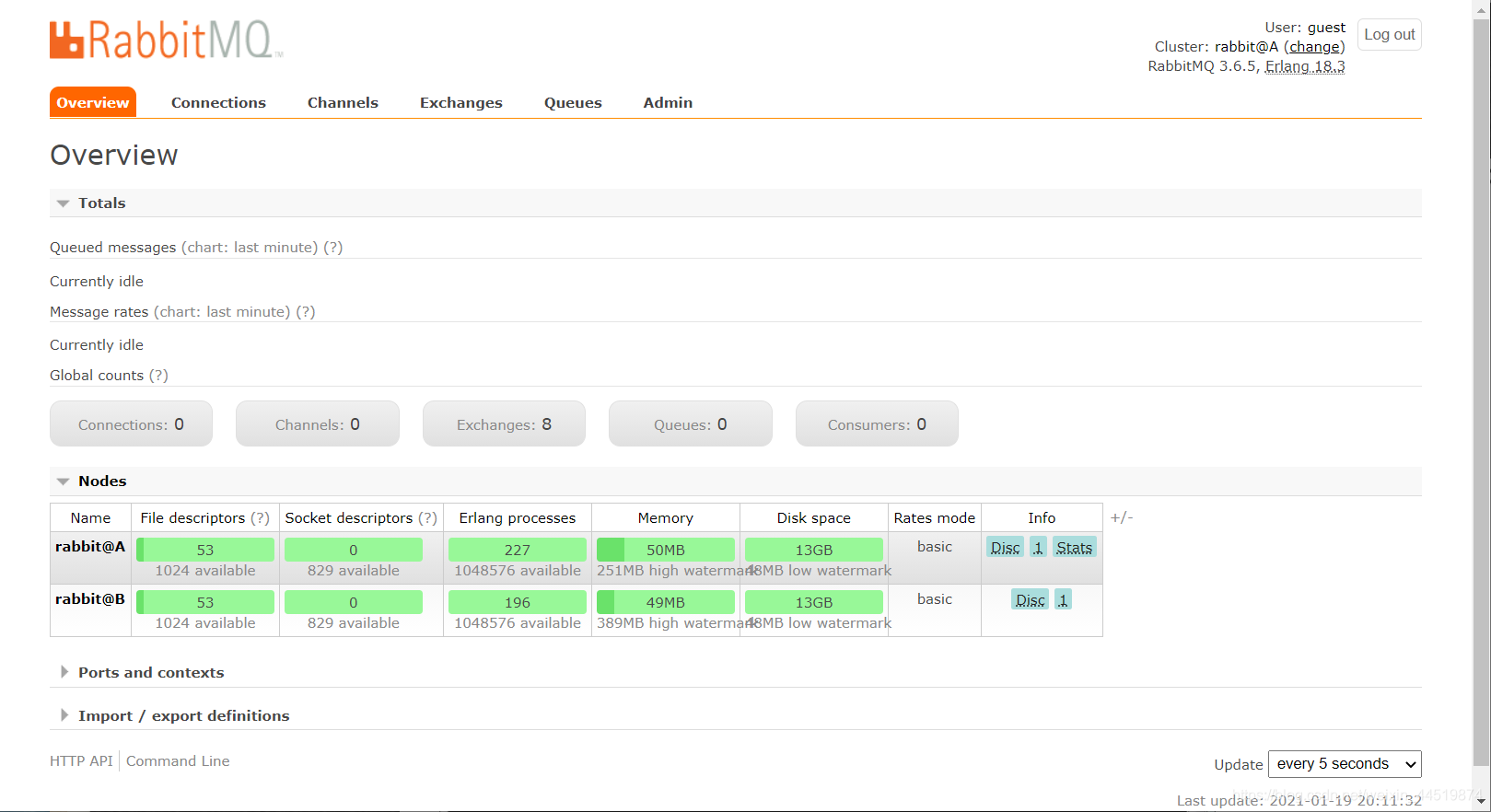Expand Ports and contexts section

click(x=151, y=672)
